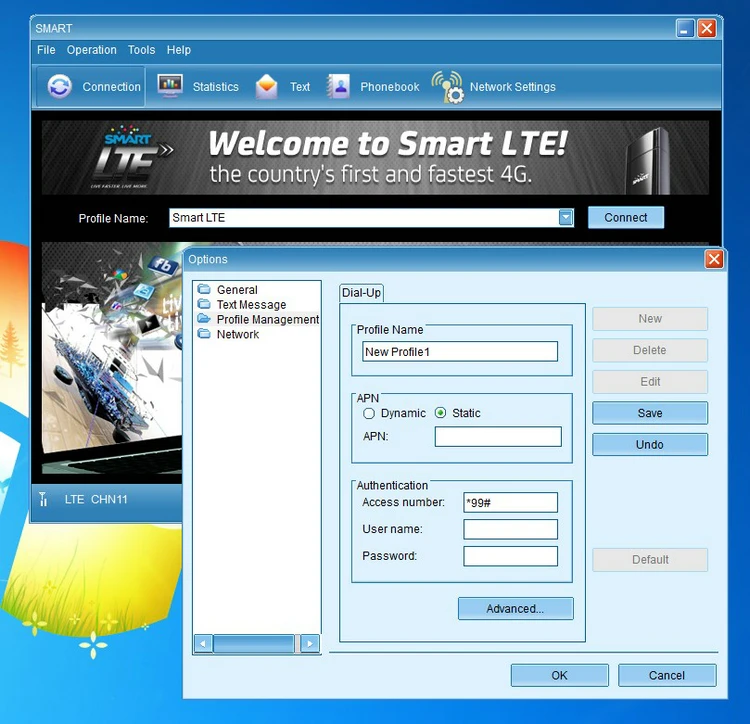
Task: Open the Phonebook label in toolbar
Action: pos(389,87)
